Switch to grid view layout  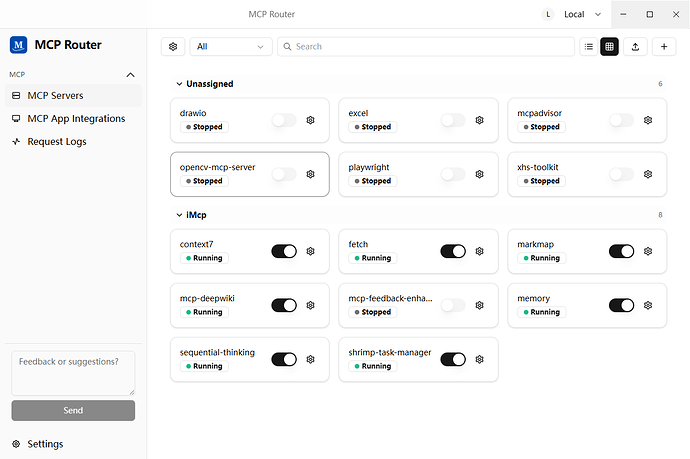(609, 47)
